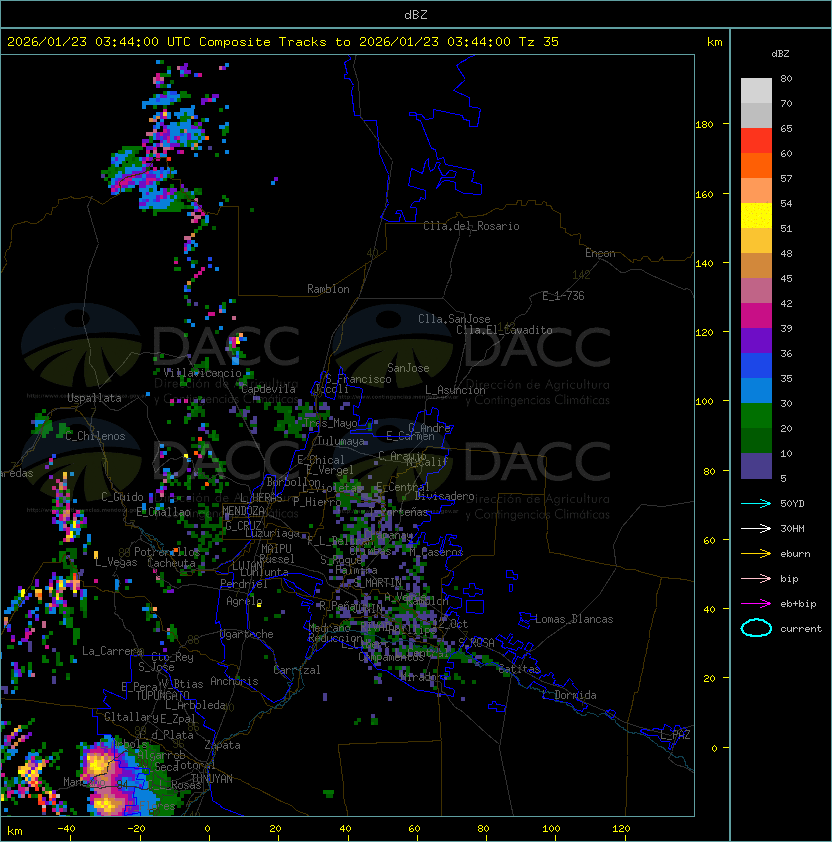Click the 'L_Vegas' place label
The image size is (832, 842).
(x=116, y=563)
